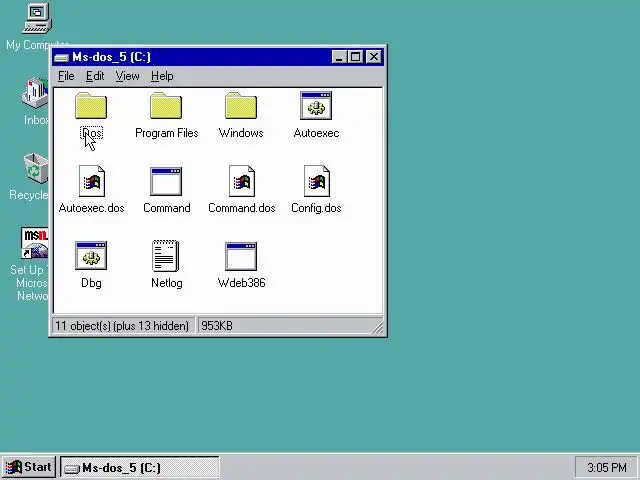This screenshot has width=640, height=480.
Task: Select the Config.dos file icon
Action: (317, 181)
